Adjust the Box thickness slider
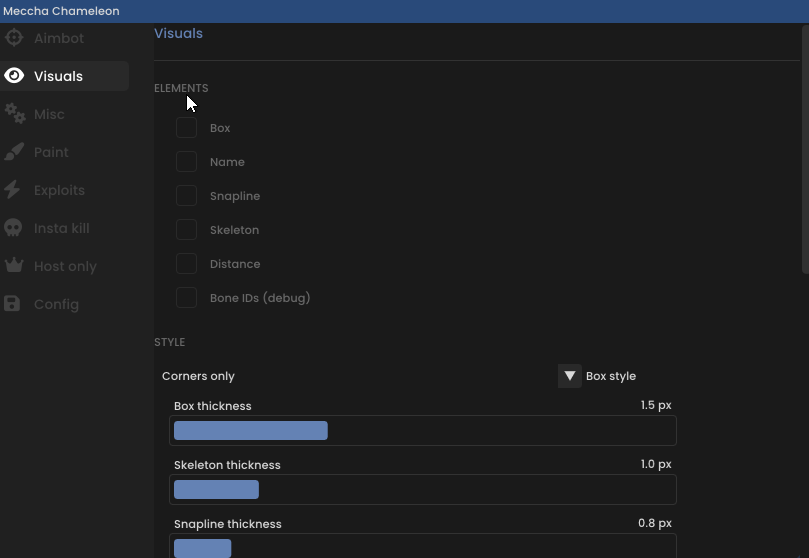Screen dimensions: 809x558 click(423, 431)
